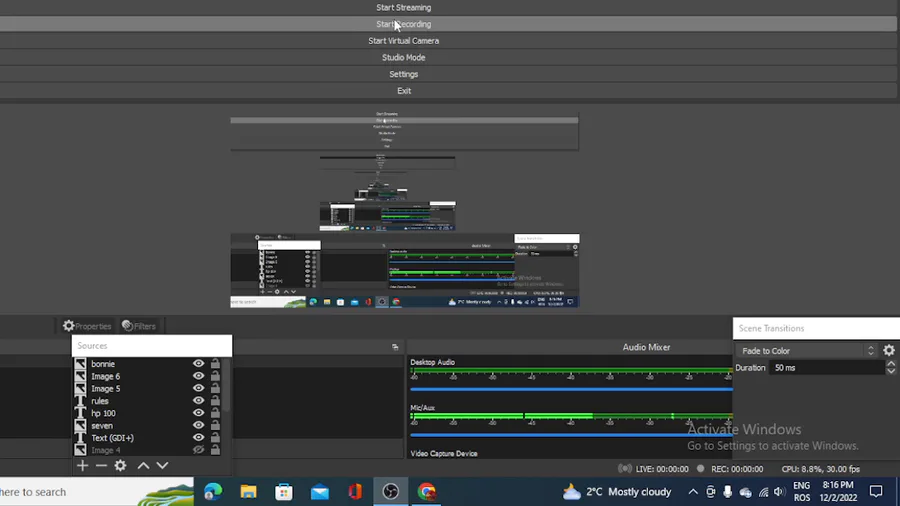Click OBS Studio icon in taskbar
900x506 pixels.
click(391, 492)
